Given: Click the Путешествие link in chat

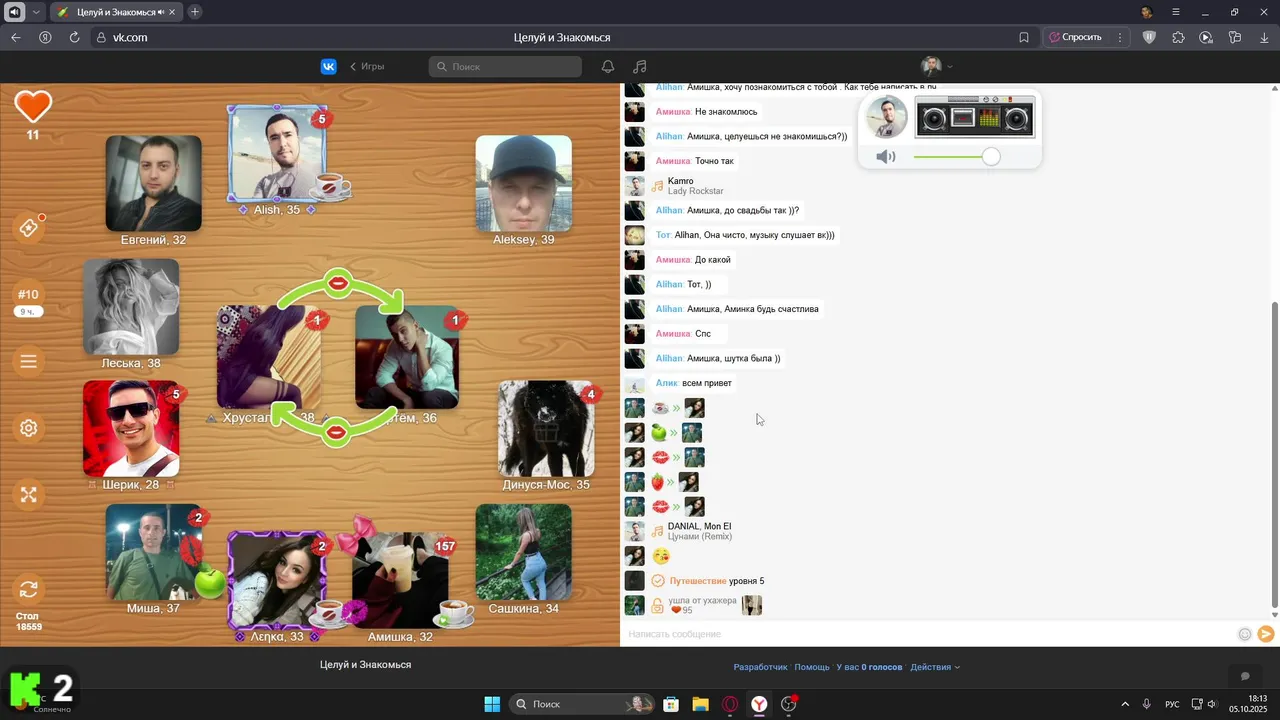Looking at the screenshot, I should tap(698, 581).
